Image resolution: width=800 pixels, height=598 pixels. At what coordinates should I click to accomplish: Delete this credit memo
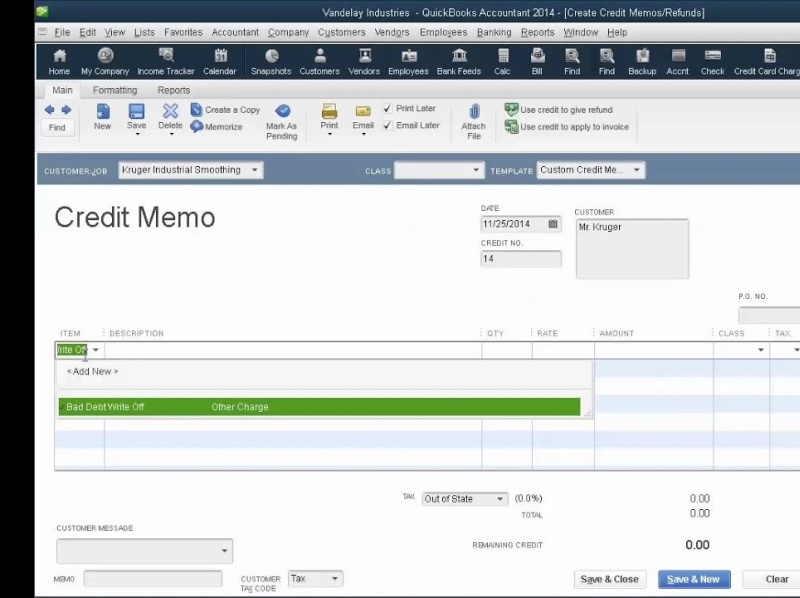click(170, 117)
